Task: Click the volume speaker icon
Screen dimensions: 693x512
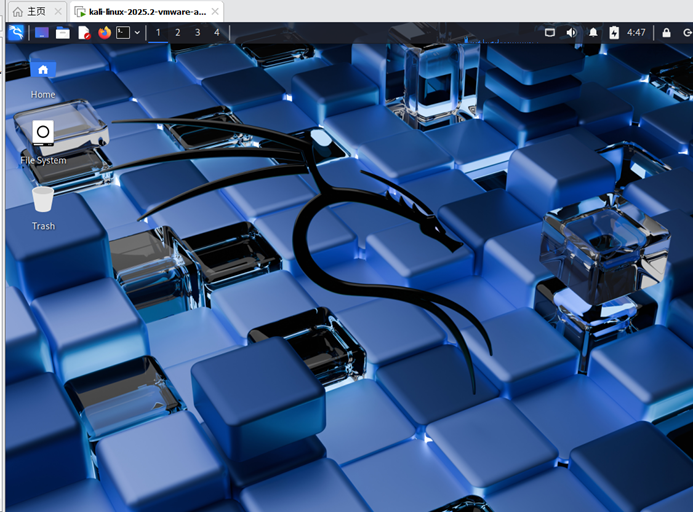Action: [x=571, y=33]
